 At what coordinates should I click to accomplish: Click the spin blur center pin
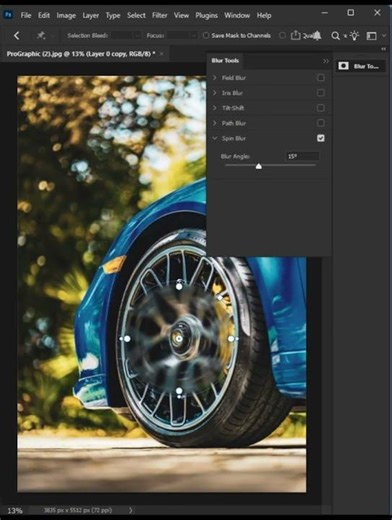(x=179, y=339)
